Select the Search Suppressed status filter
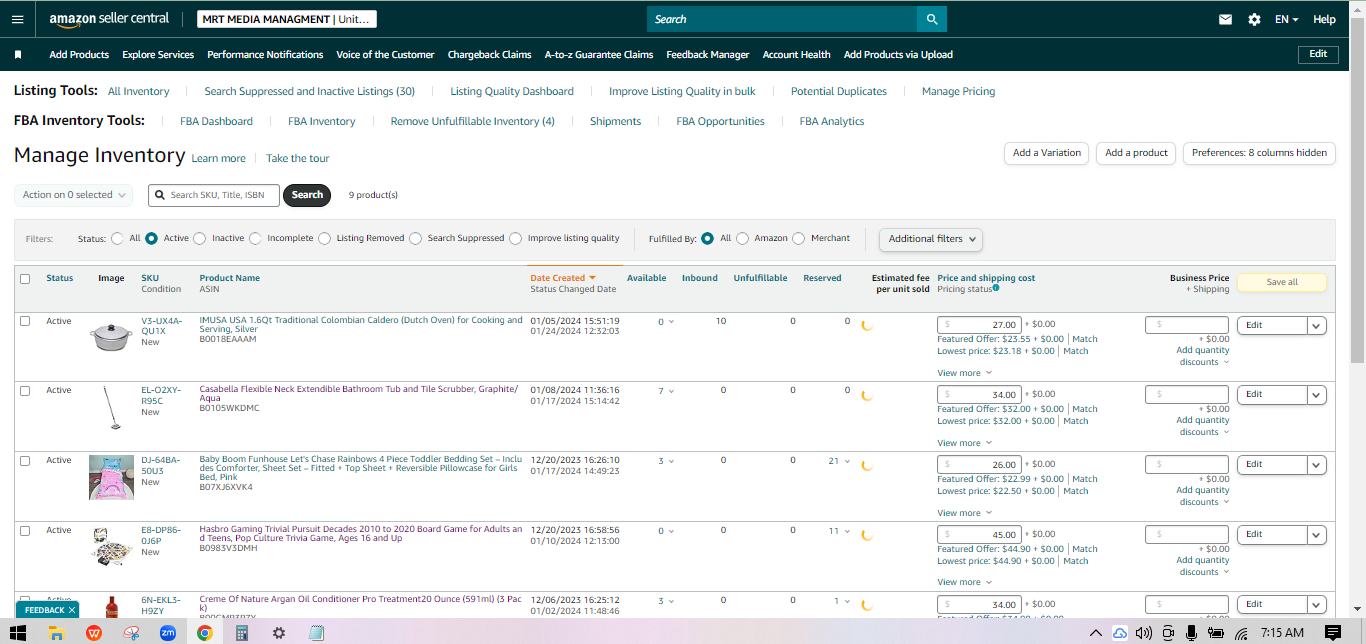Screen dimensions: 1366x644 (x=415, y=238)
